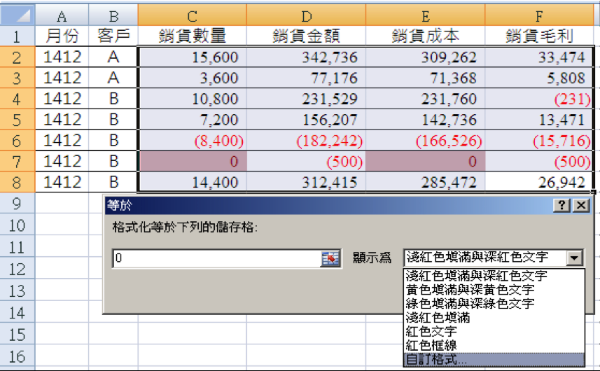The image size is (600, 371).
Task: Click the 銷貨毛利 header cell
Action: click(539, 36)
